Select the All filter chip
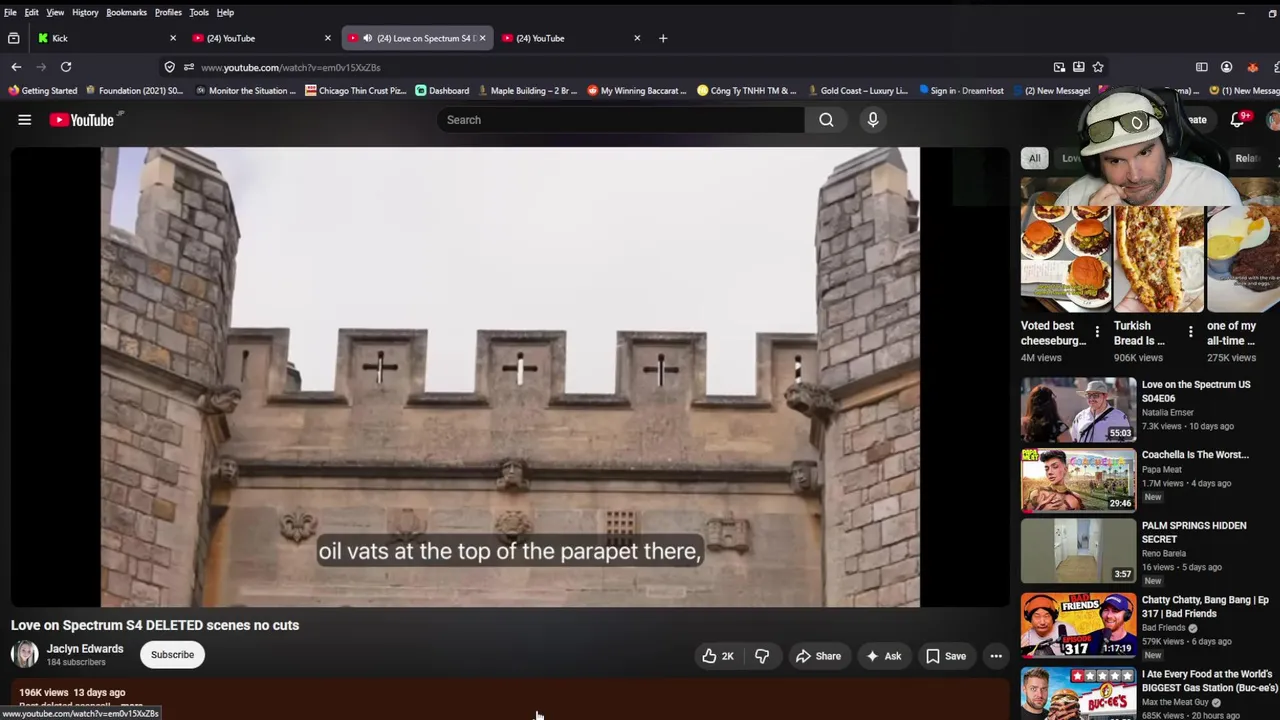 1035,158
